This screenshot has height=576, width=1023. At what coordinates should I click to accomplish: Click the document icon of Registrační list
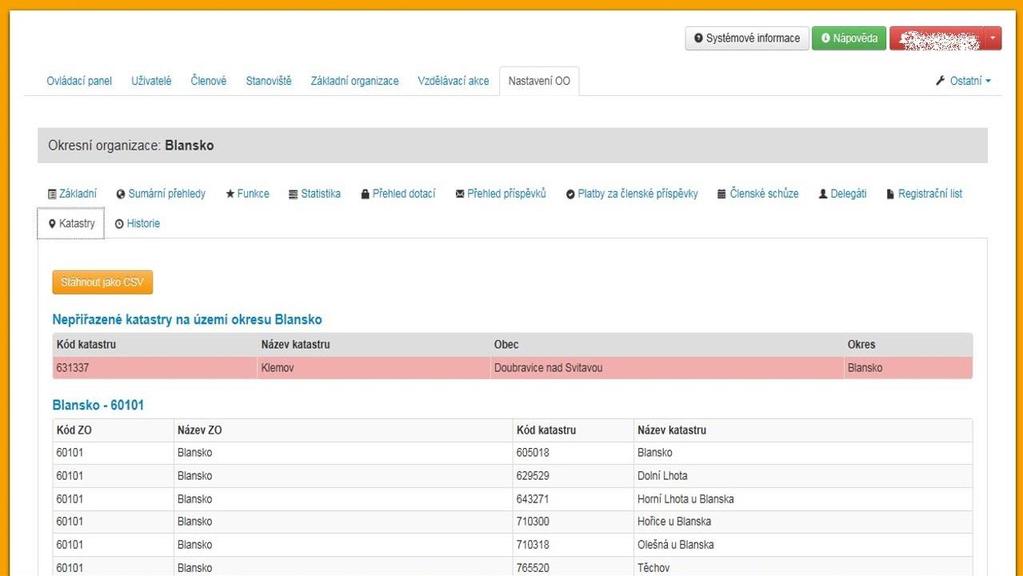point(891,194)
